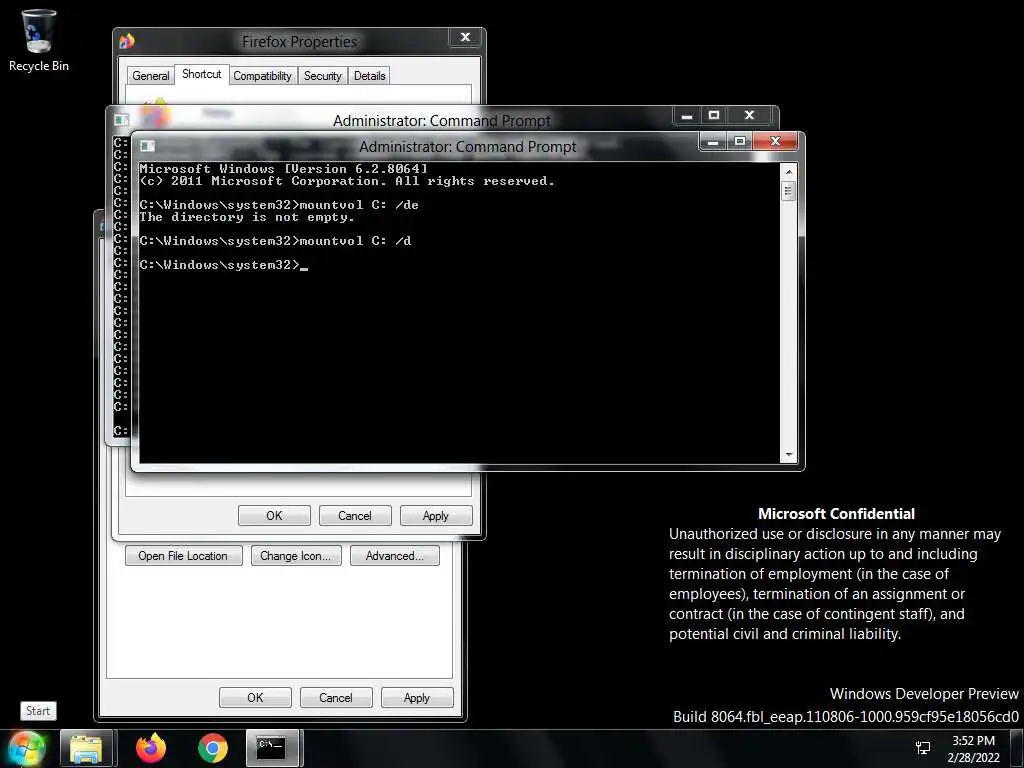Click the Command Prompt scrollbar up arrow

[789, 172]
